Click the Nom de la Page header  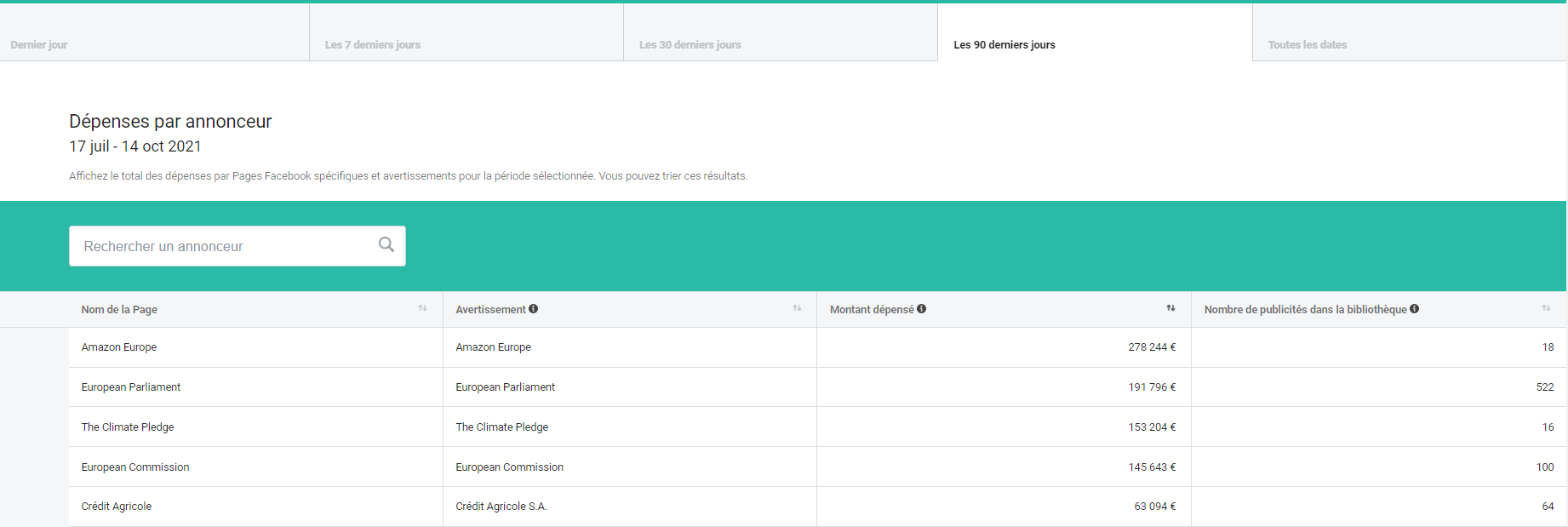pos(119,310)
